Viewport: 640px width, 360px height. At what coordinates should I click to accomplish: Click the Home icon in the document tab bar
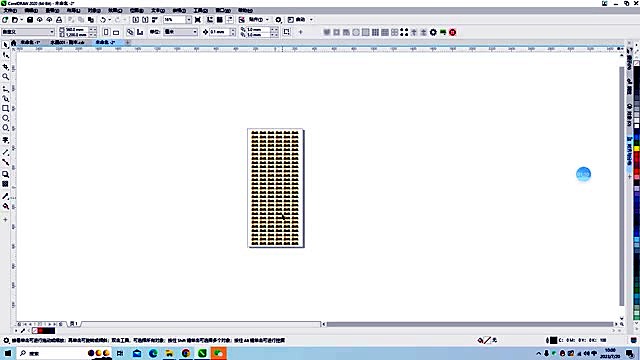point(14,42)
